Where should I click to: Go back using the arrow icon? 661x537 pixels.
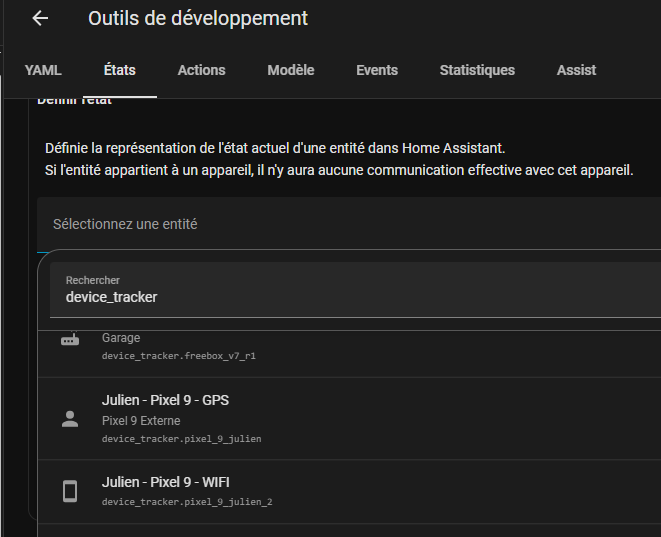coord(40,19)
